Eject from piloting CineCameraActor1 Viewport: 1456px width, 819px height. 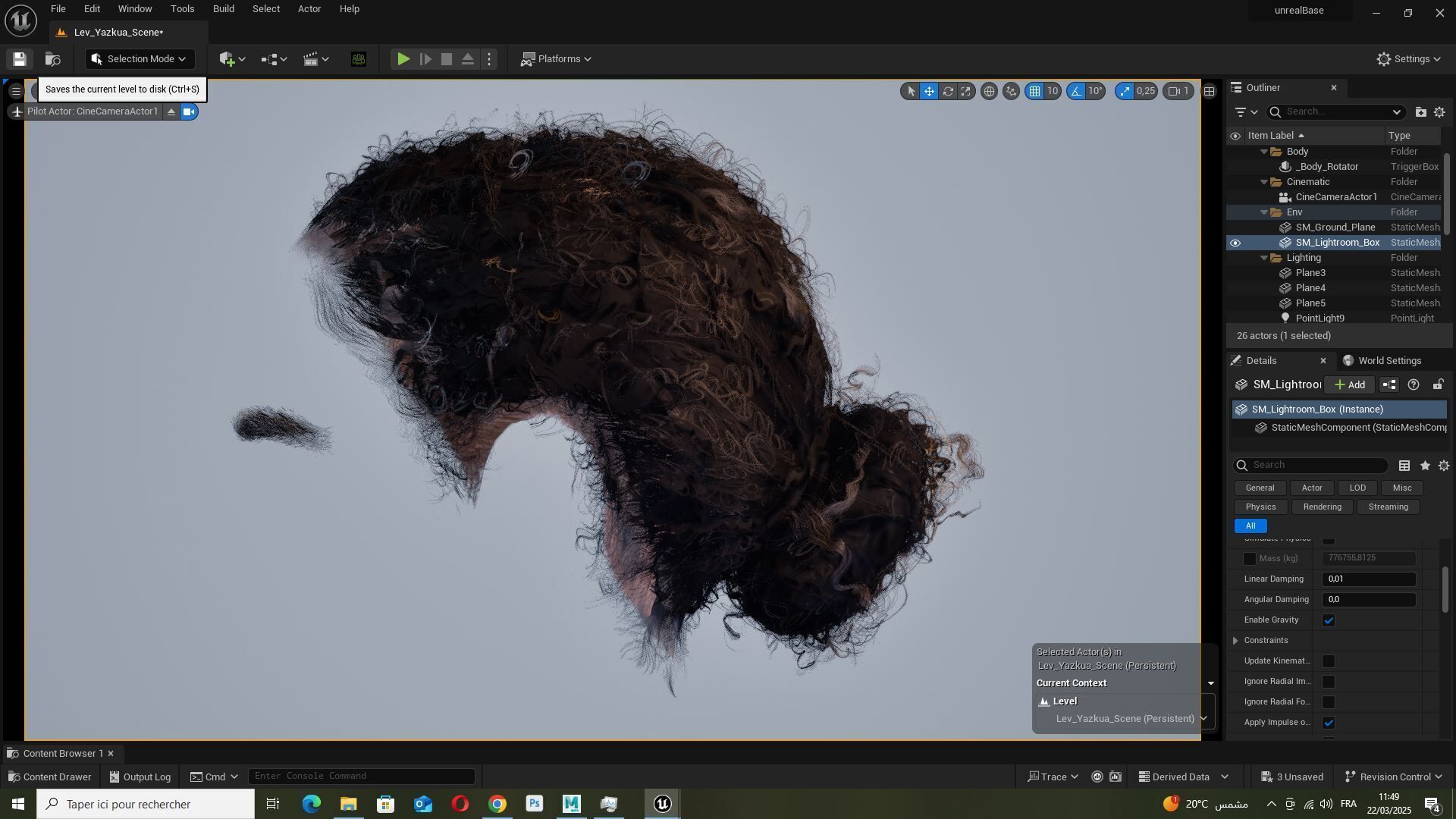click(171, 112)
